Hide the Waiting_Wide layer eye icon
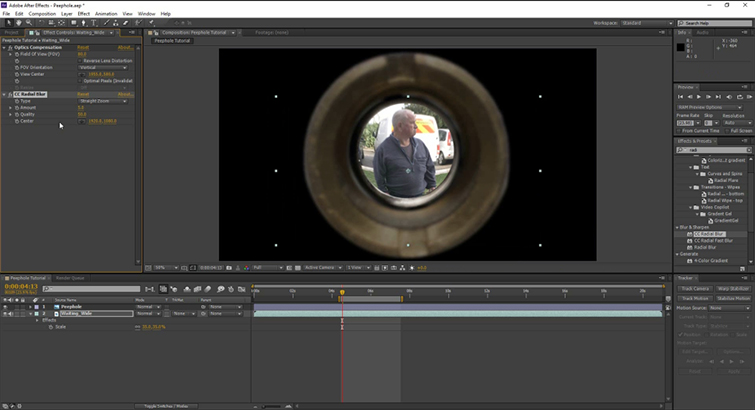755x410 pixels. [5, 314]
